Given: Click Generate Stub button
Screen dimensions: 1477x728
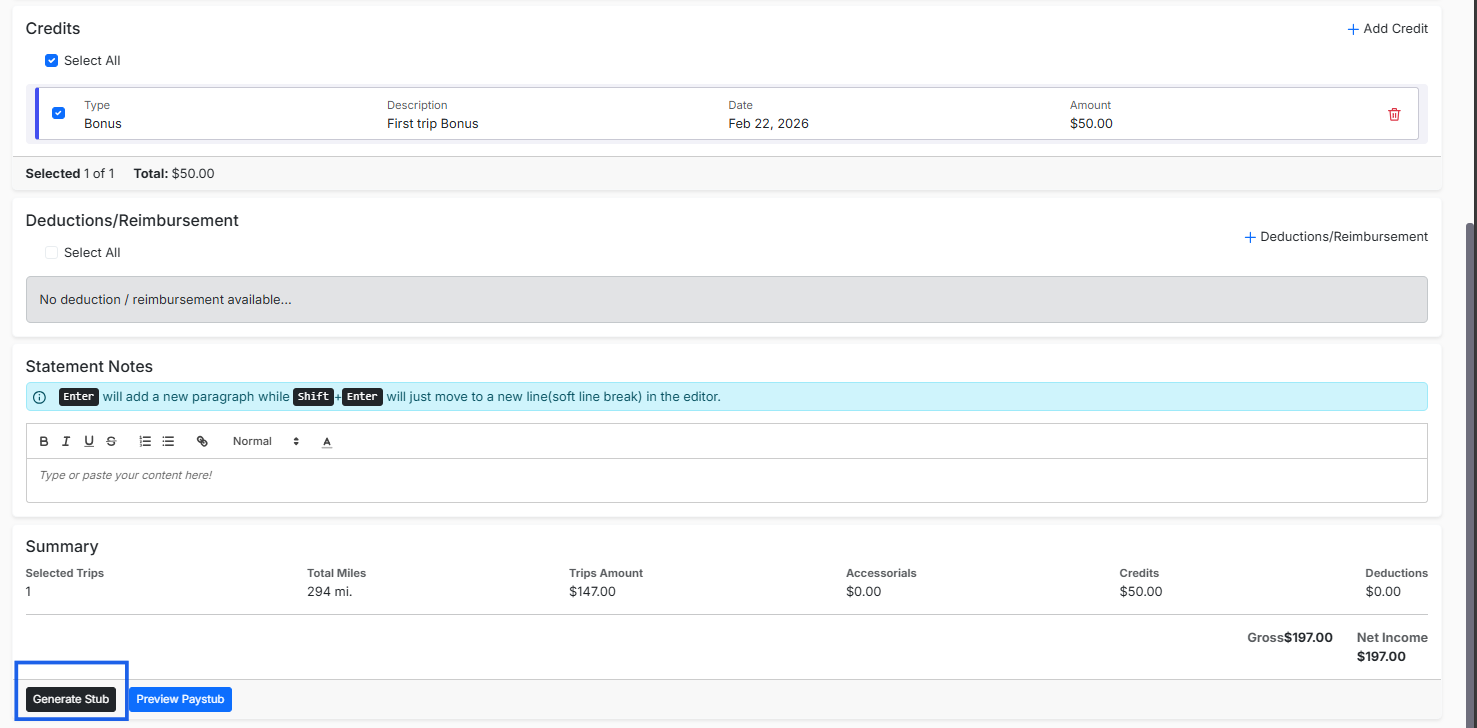Looking at the screenshot, I should pyautogui.click(x=71, y=699).
